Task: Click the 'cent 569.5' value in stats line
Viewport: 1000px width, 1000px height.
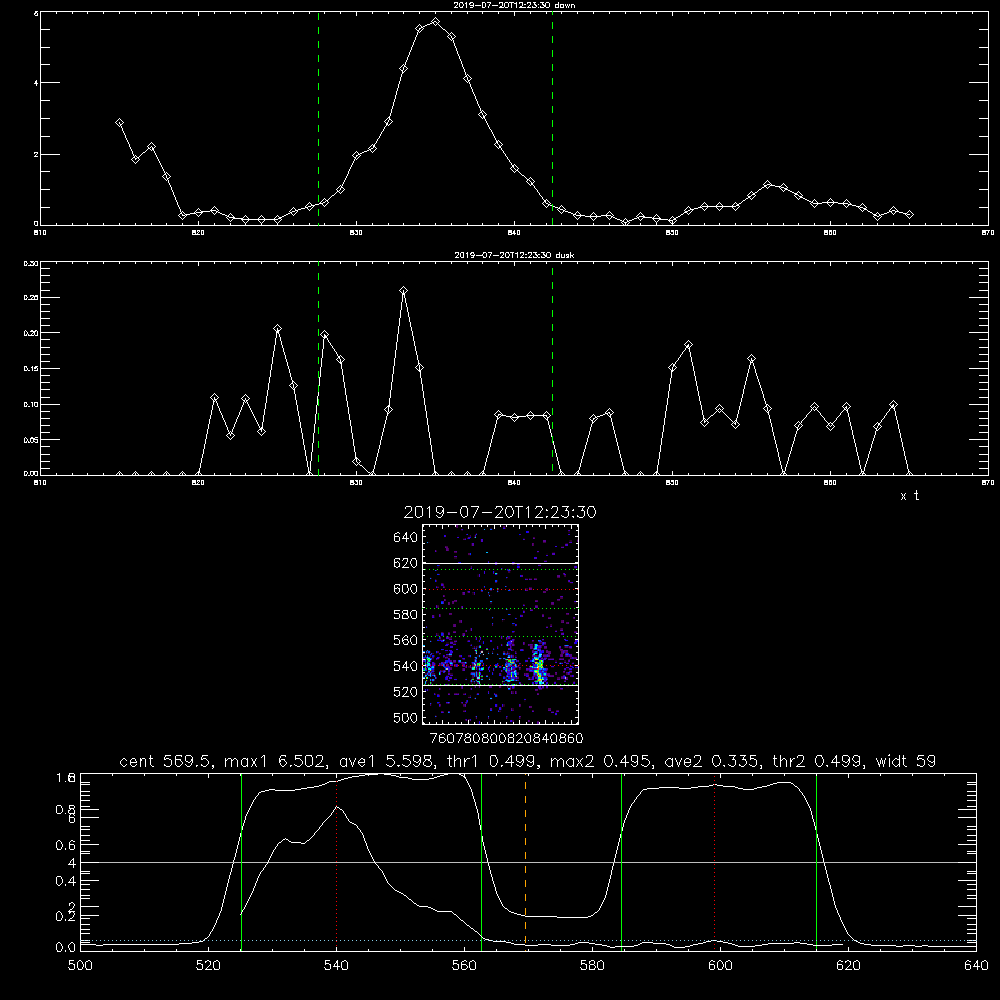Action: pos(167,761)
